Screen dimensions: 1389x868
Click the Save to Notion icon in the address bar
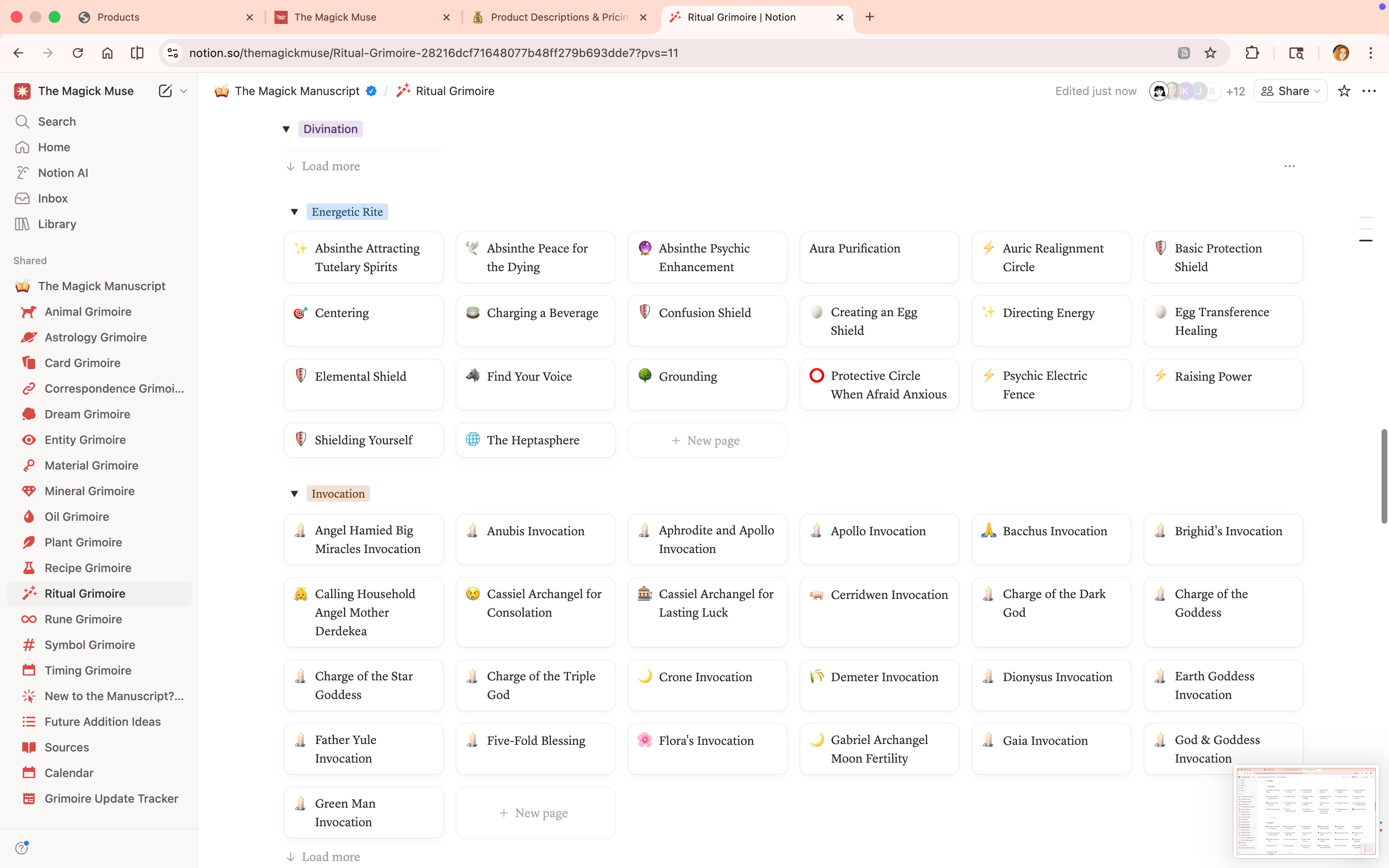pos(1184,53)
